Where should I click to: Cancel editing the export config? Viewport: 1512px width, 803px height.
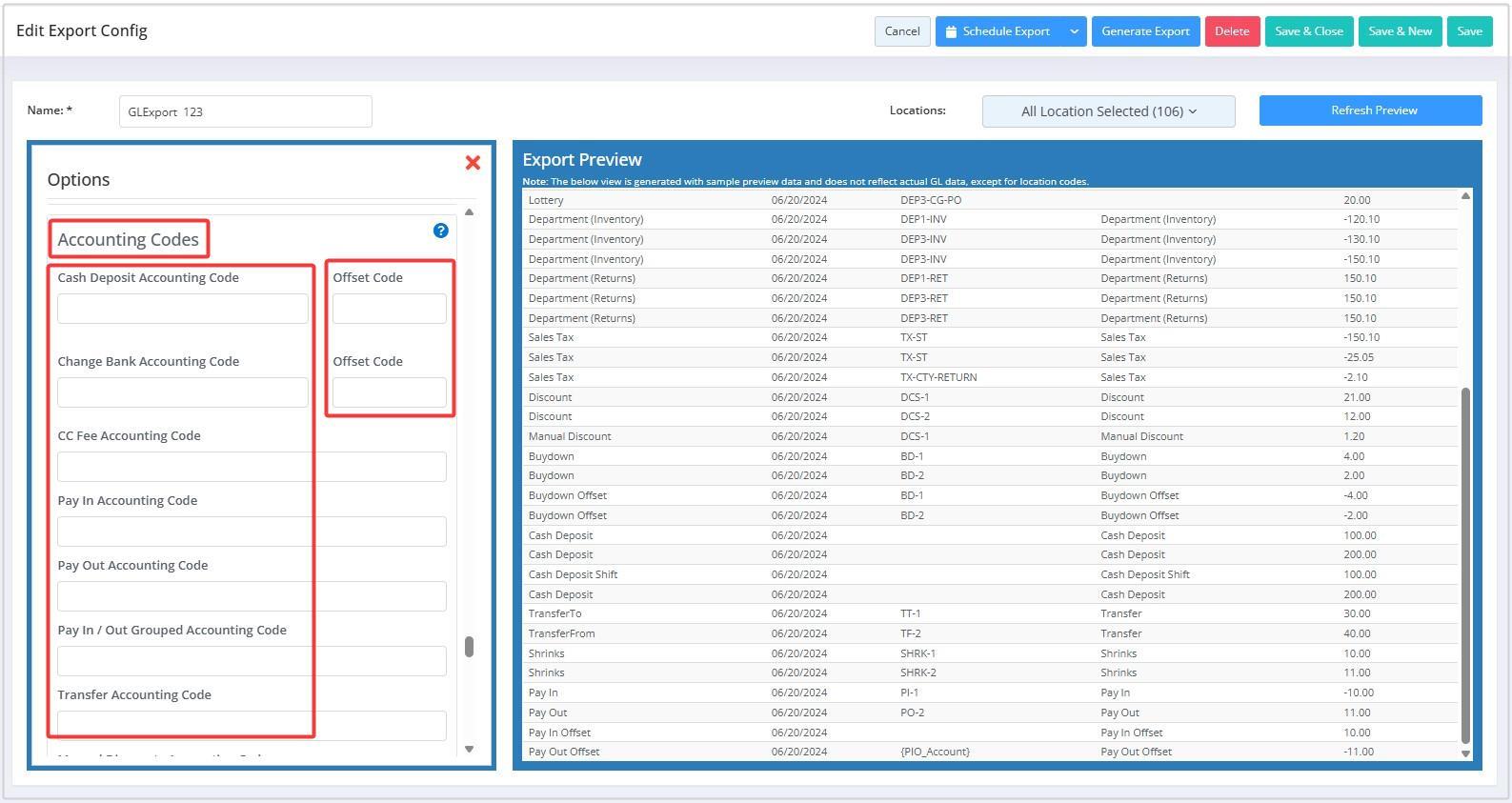coord(901,31)
